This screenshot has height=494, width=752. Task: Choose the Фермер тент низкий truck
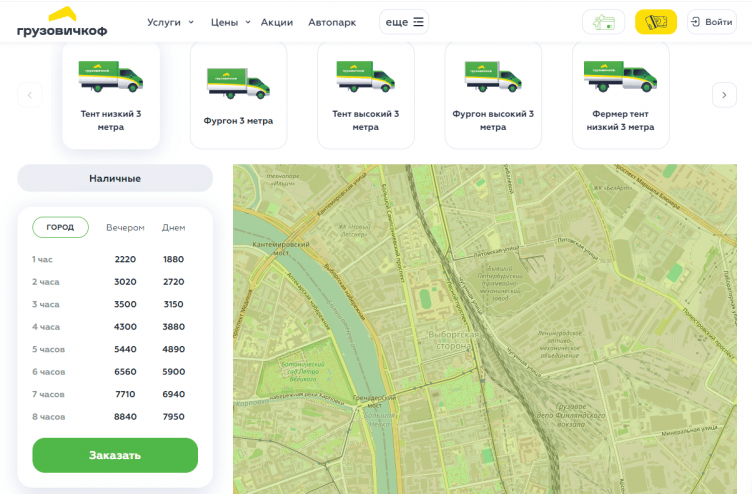[x=619, y=96]
